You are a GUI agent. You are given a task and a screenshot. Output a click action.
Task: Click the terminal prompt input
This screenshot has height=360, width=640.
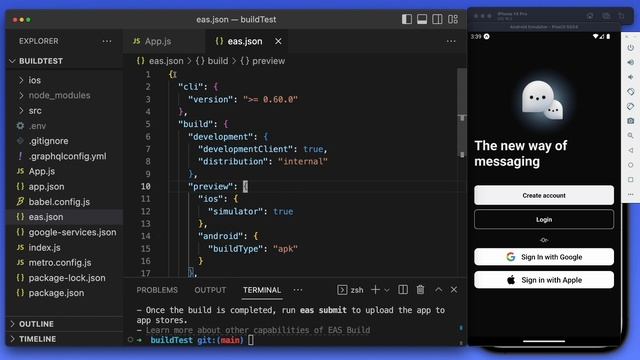pos(251,340)
